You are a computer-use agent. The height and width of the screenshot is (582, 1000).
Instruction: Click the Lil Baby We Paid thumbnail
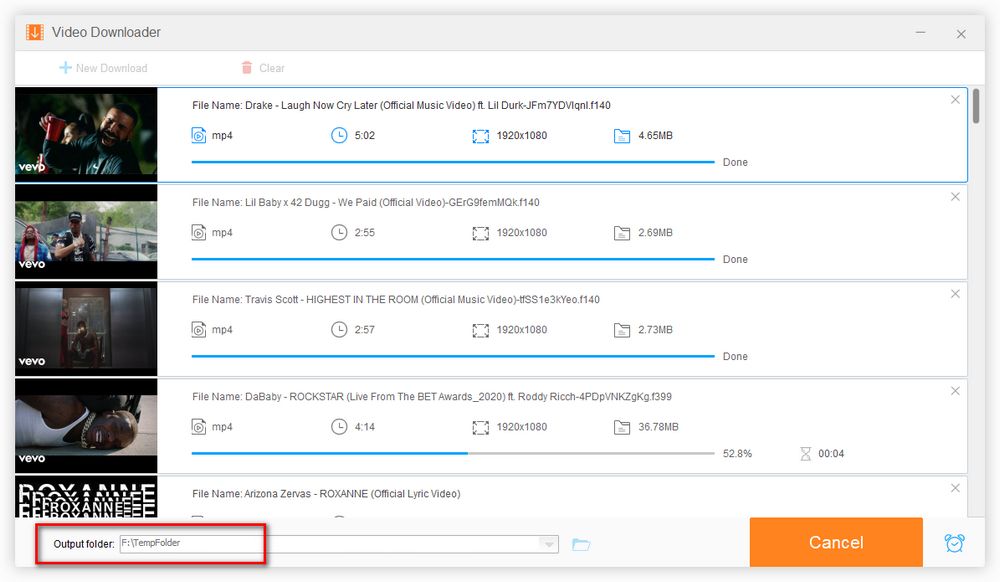[86, 232]
